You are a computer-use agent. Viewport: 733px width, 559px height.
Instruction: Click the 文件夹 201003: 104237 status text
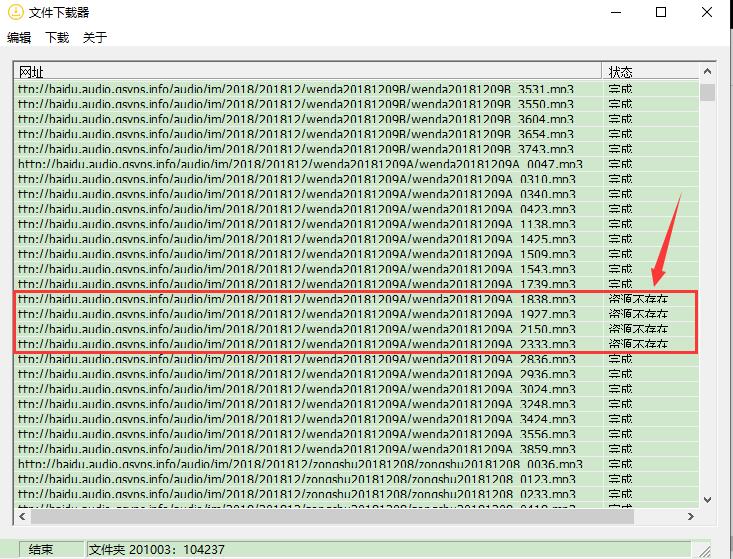(157, 550)
